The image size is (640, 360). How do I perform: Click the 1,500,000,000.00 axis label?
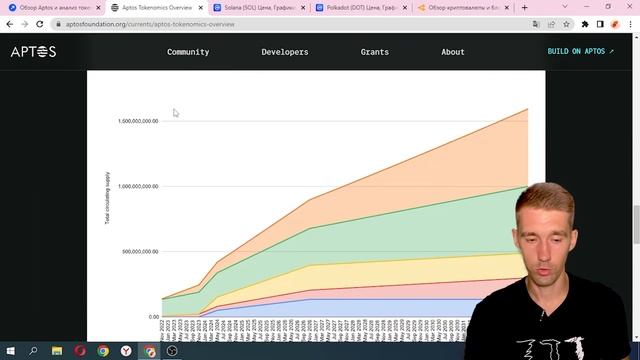(x=138, y=121)
